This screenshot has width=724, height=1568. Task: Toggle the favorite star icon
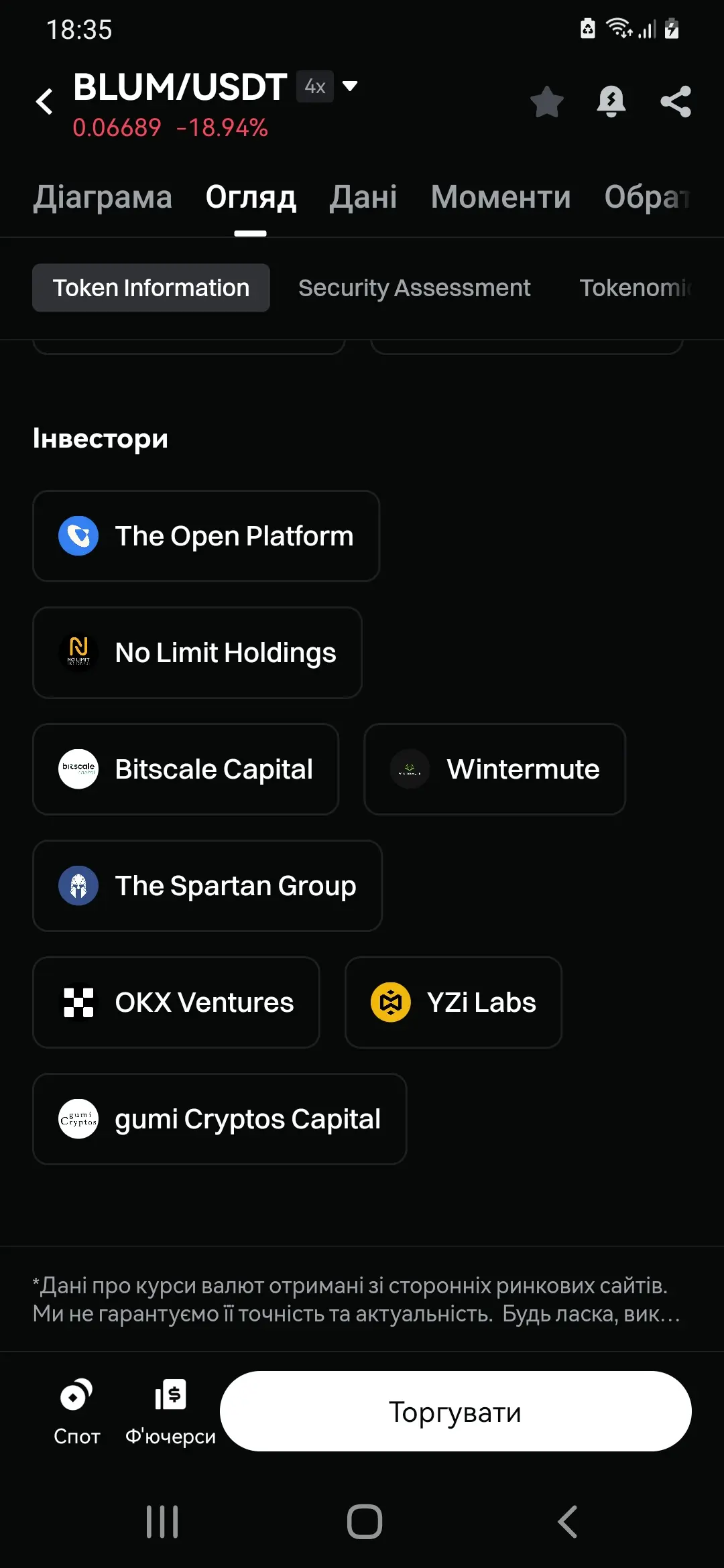(546, 102)
